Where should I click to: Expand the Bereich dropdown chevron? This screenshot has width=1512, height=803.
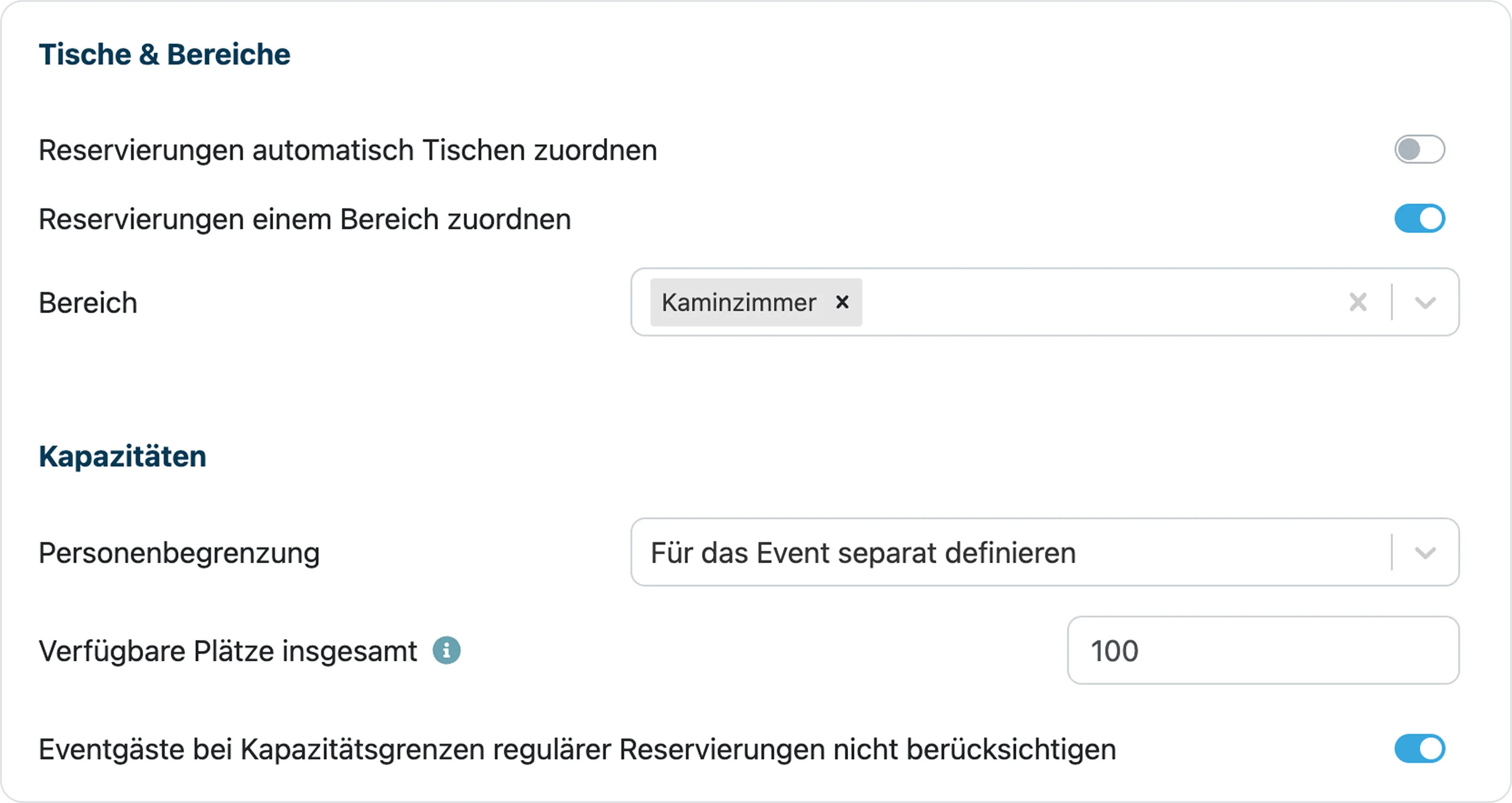click(1425, 303)
